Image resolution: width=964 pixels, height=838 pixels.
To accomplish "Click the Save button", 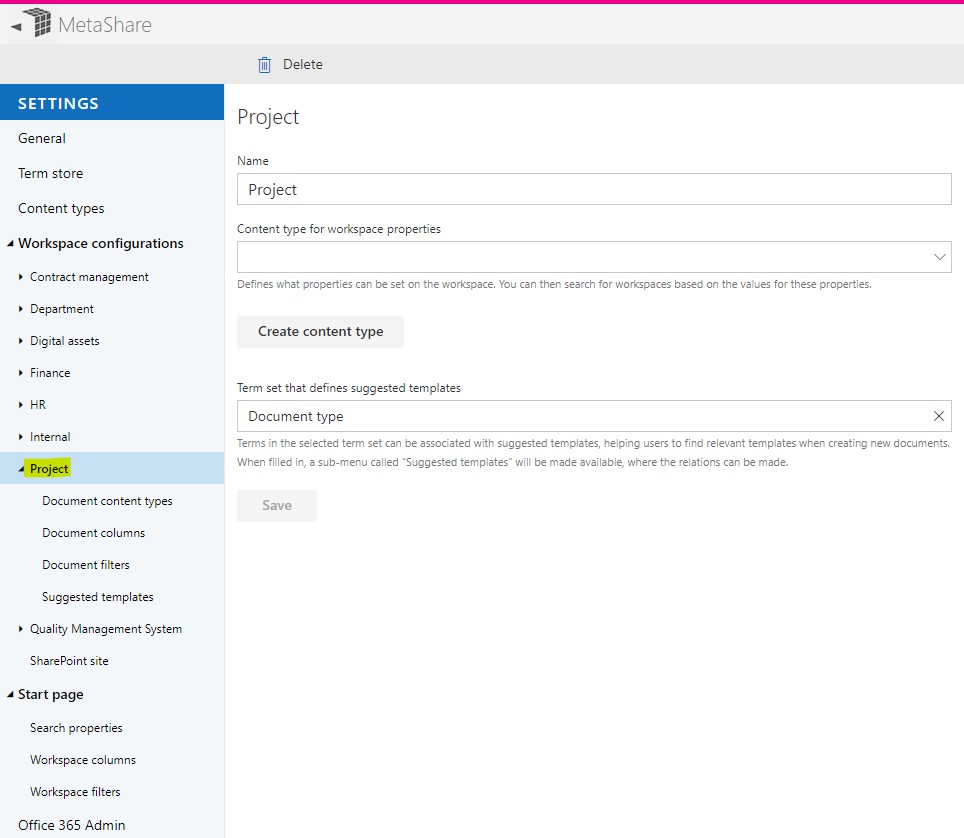I will 276,505.
